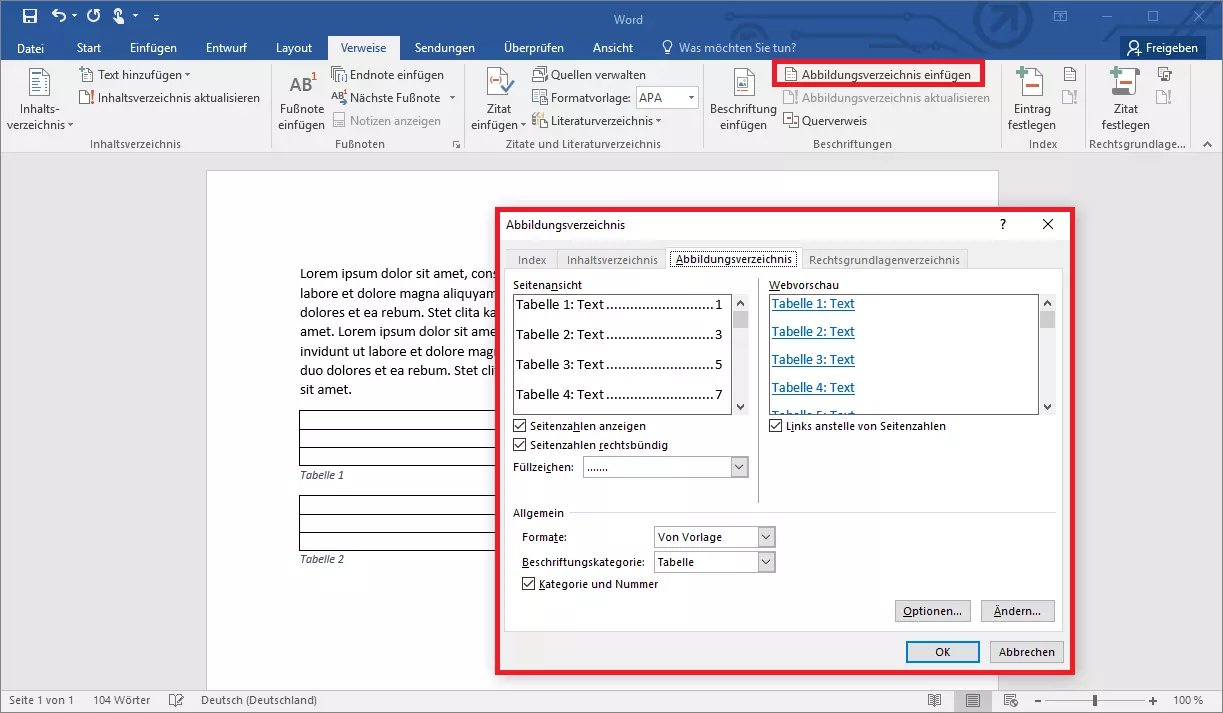Click Quellen verwalten
Image resolution: width=1223 pixels, height=713 pixels.
(x=589, y=75)
